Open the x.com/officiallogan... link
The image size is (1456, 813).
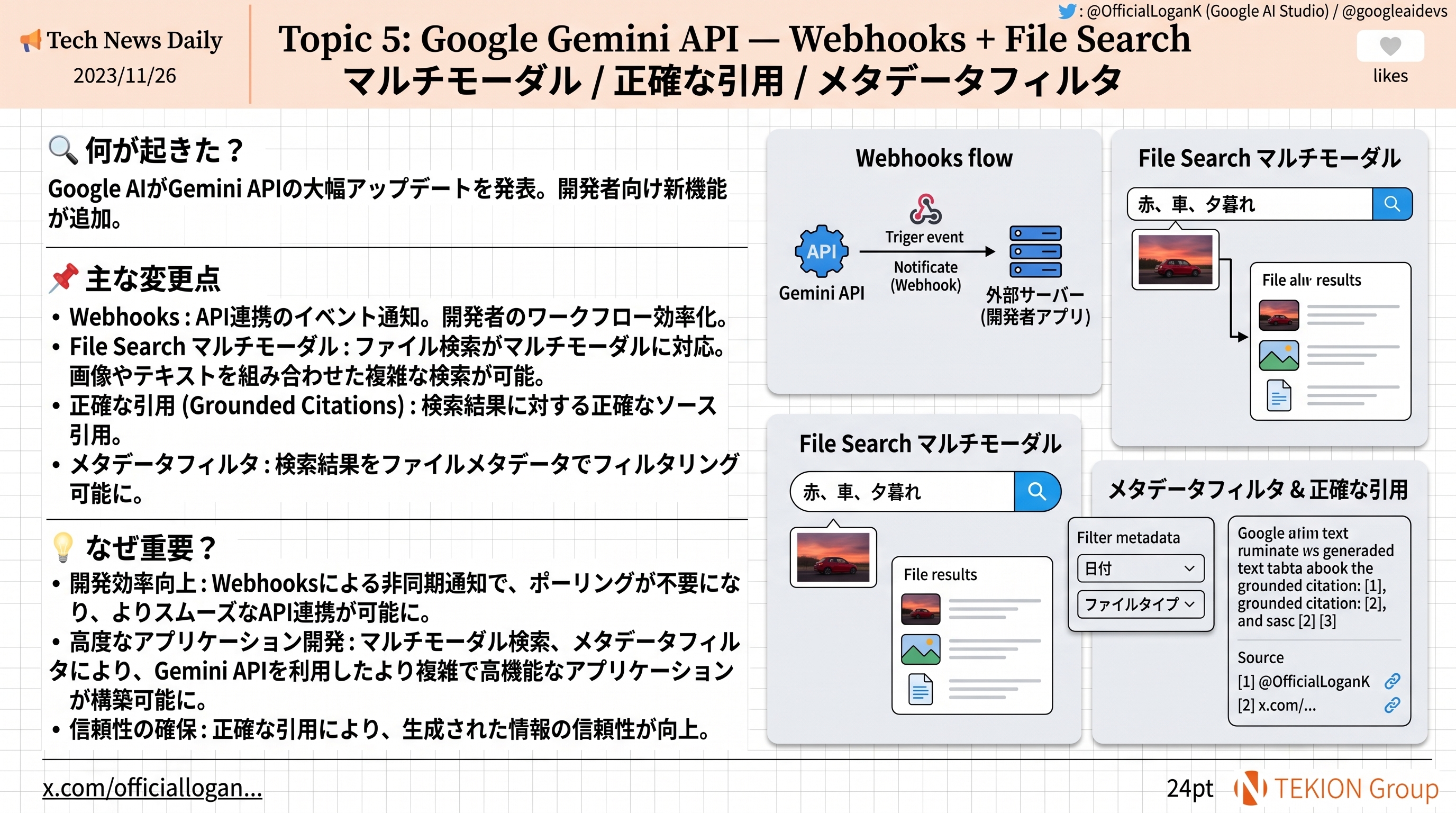coord(152,788)
